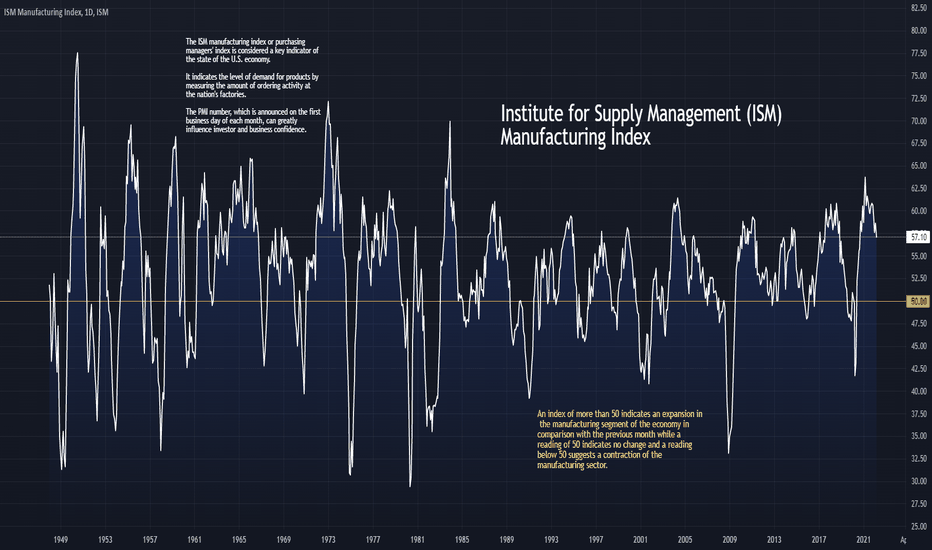The height and width of the screenshot is (550, 932).
Task: Click the 70.00 price scale label
Action: pyautogui.click(x=918, y=121)
